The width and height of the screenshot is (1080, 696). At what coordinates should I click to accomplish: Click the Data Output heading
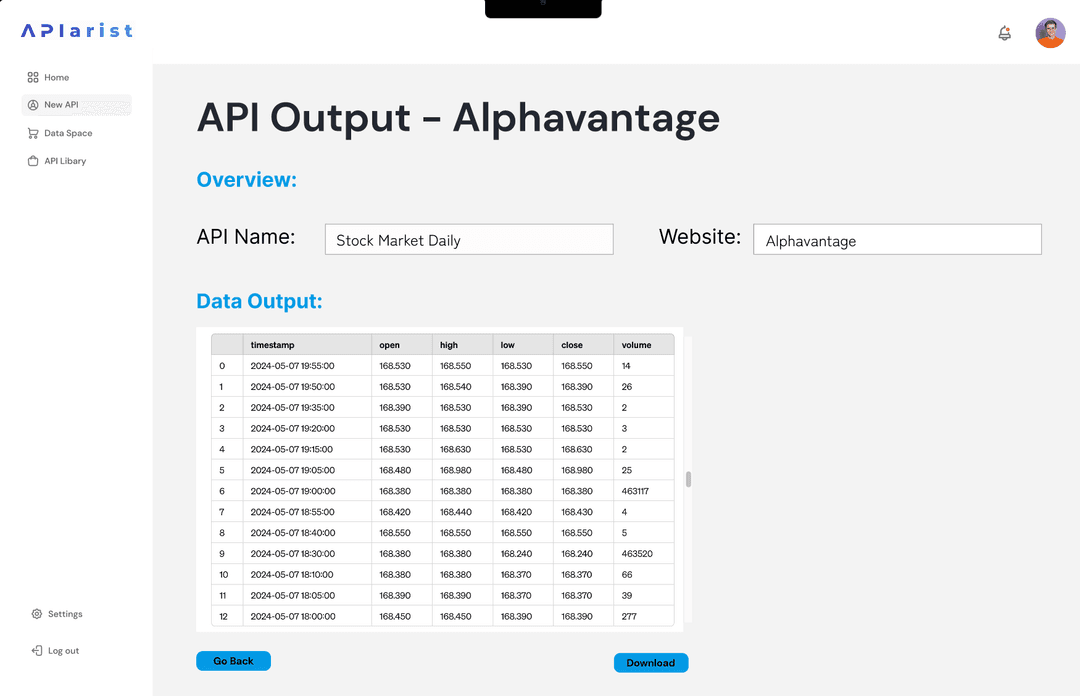(x=260, y=301)
